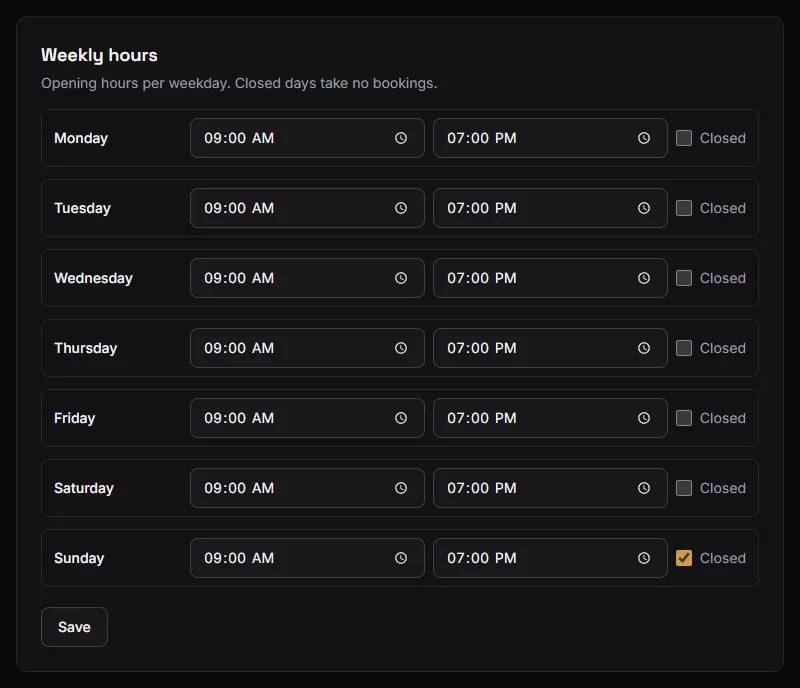Screen dimensions: 800x688
Task: Select Sunday's 09:00 AM opening field
Action: pyautogui.click(x=307, y=558)
